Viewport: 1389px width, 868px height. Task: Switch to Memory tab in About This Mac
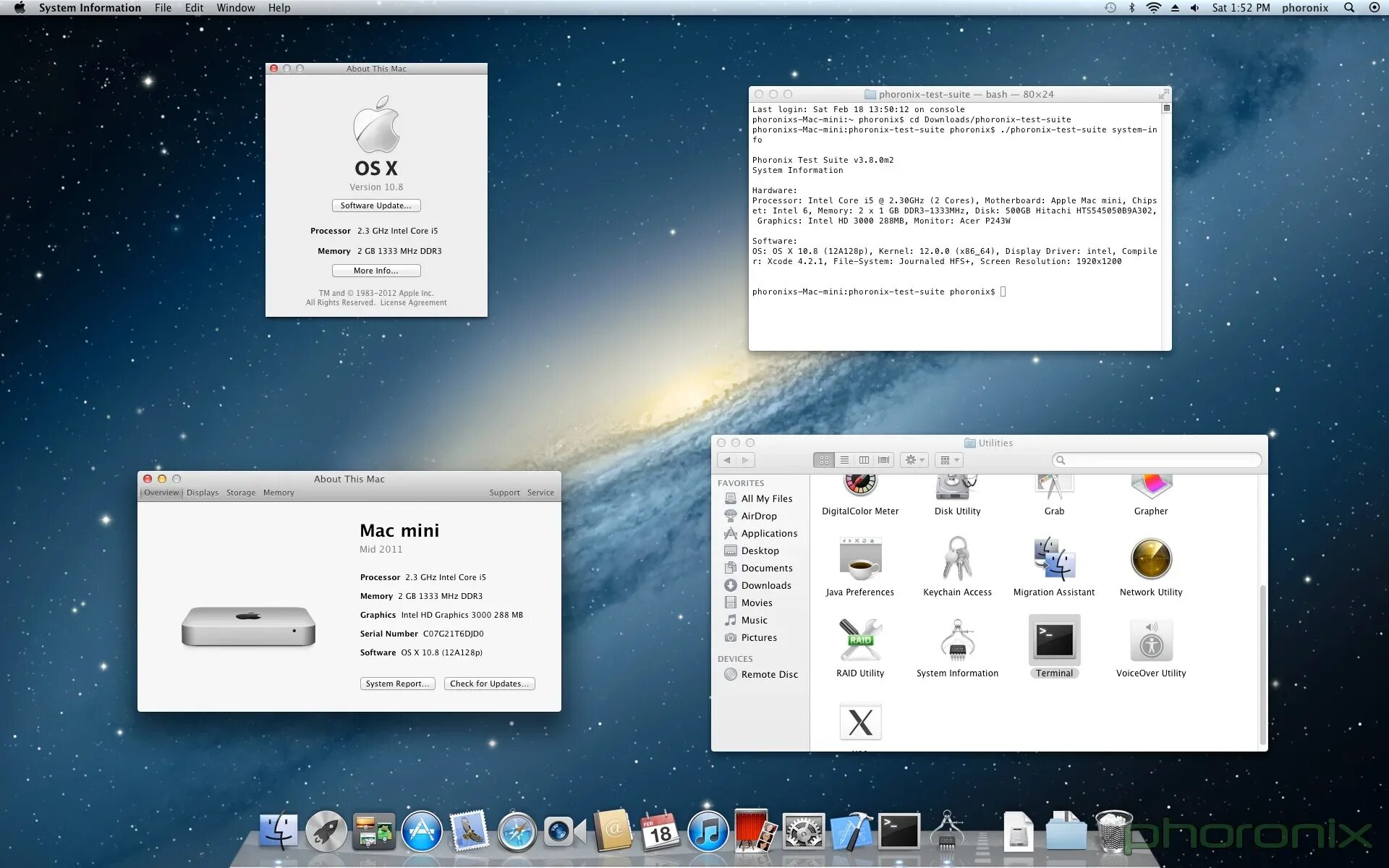point(279,493)
